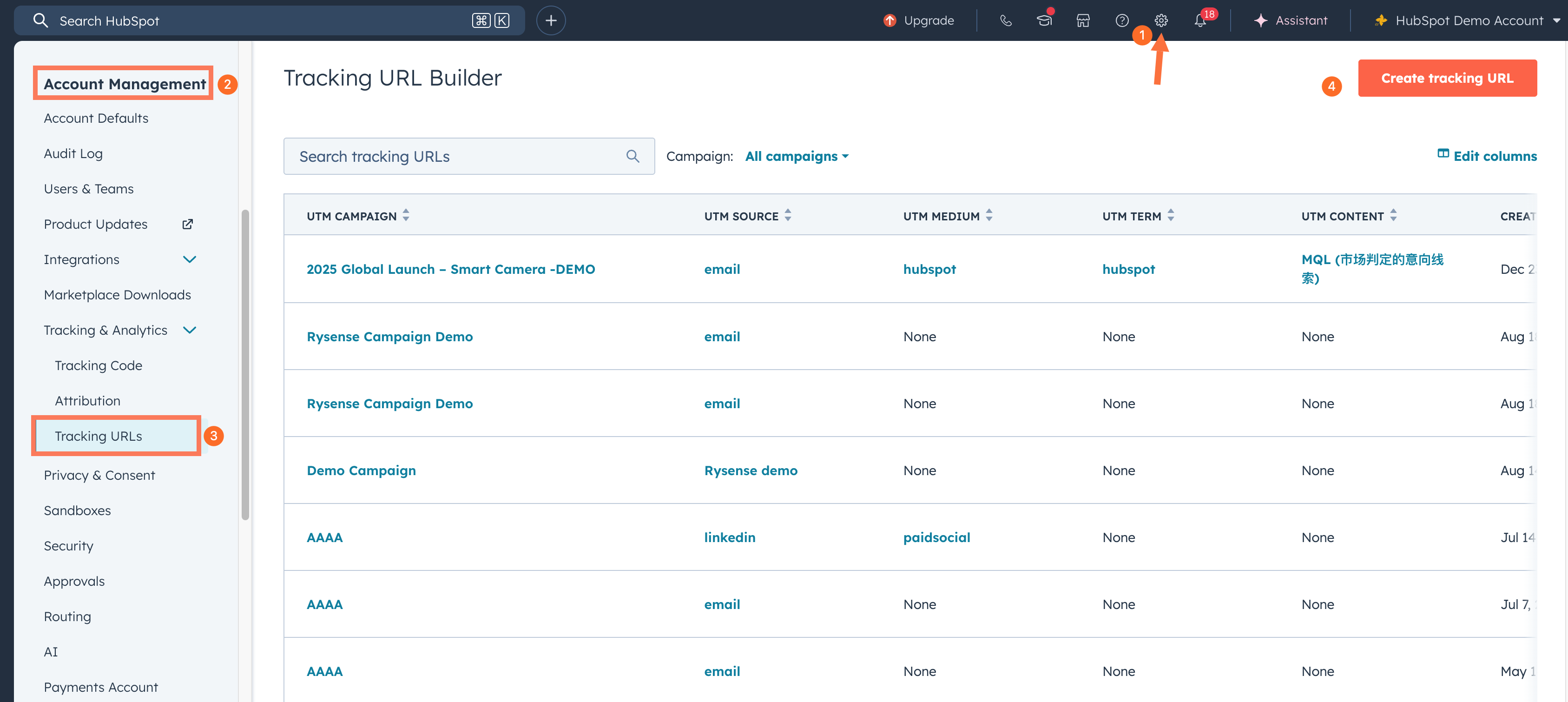Click the magnifier in tracking URL search

coord(632,157)
